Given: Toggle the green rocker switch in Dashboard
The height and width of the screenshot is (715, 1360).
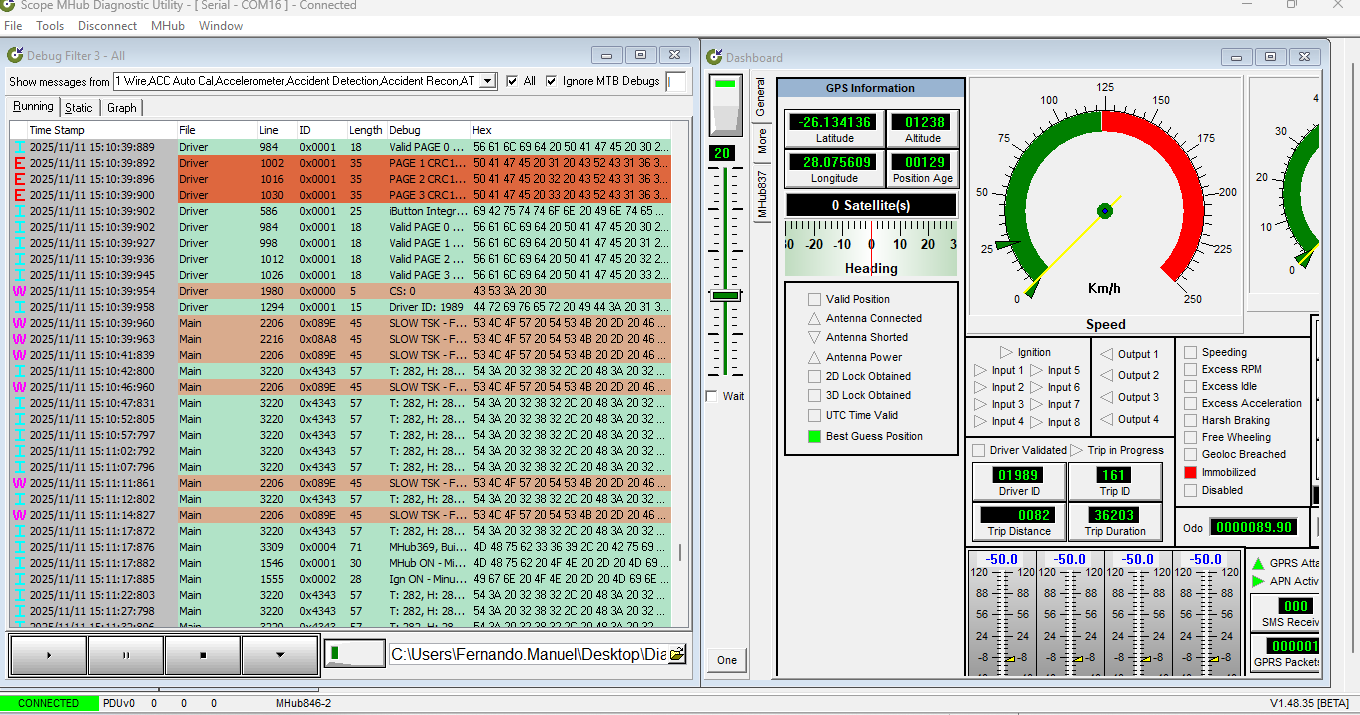Looking at the screenshot, I should tap(725, 105).
